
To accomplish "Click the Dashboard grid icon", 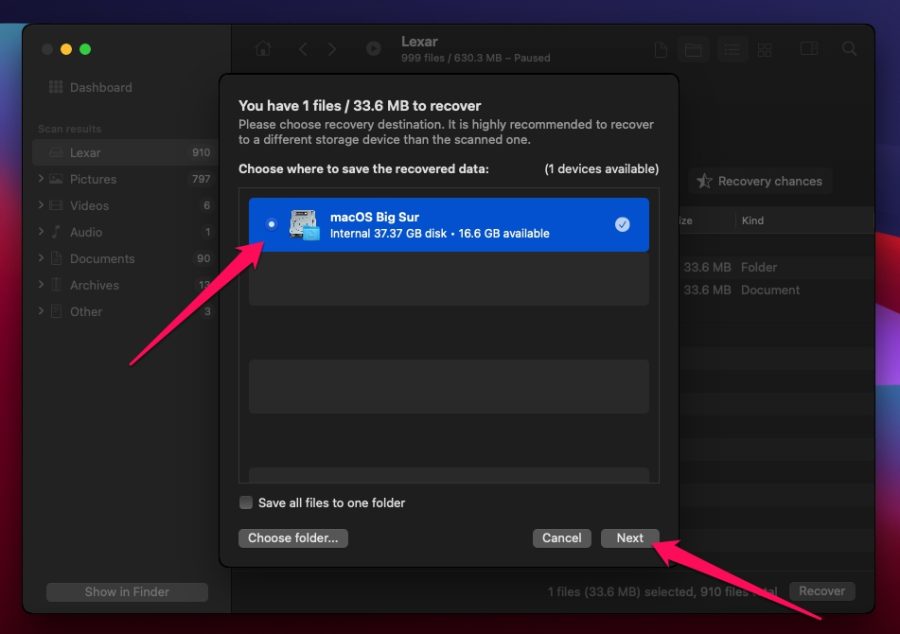I will click(56, 87).
